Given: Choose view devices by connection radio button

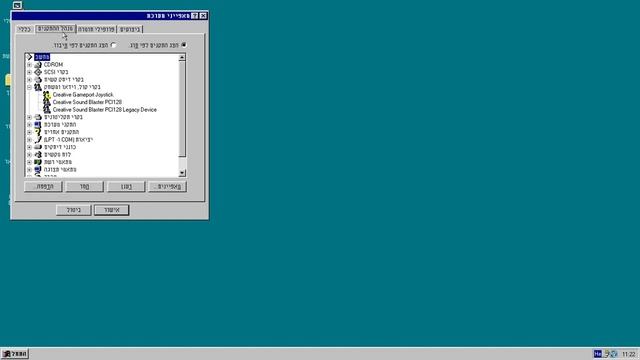Looking at the screenshot, I should coord(113,45).
